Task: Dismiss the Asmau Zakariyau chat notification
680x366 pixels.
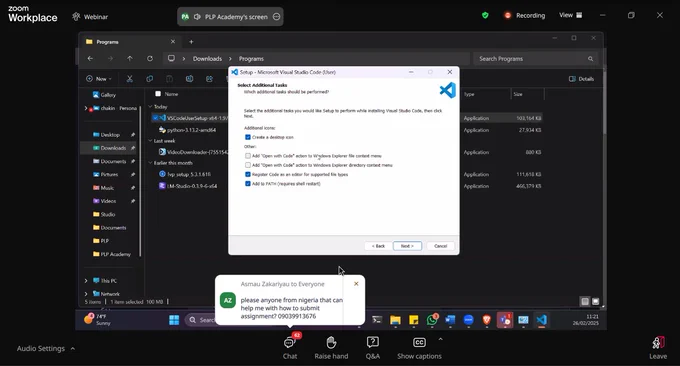Action: pyautogui.click(x=356, y=284)
